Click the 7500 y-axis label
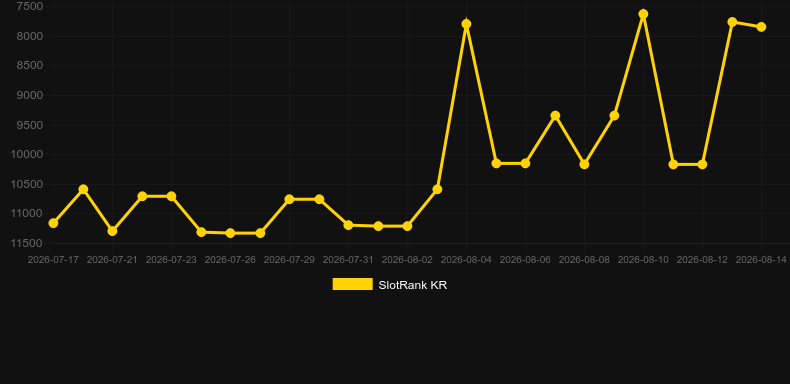This screenshot has height=384, width=790. tap(30, 7)
